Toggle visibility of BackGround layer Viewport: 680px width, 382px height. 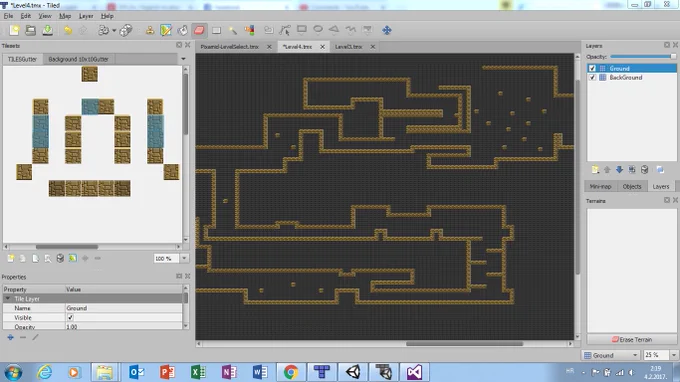coord(592,78)
